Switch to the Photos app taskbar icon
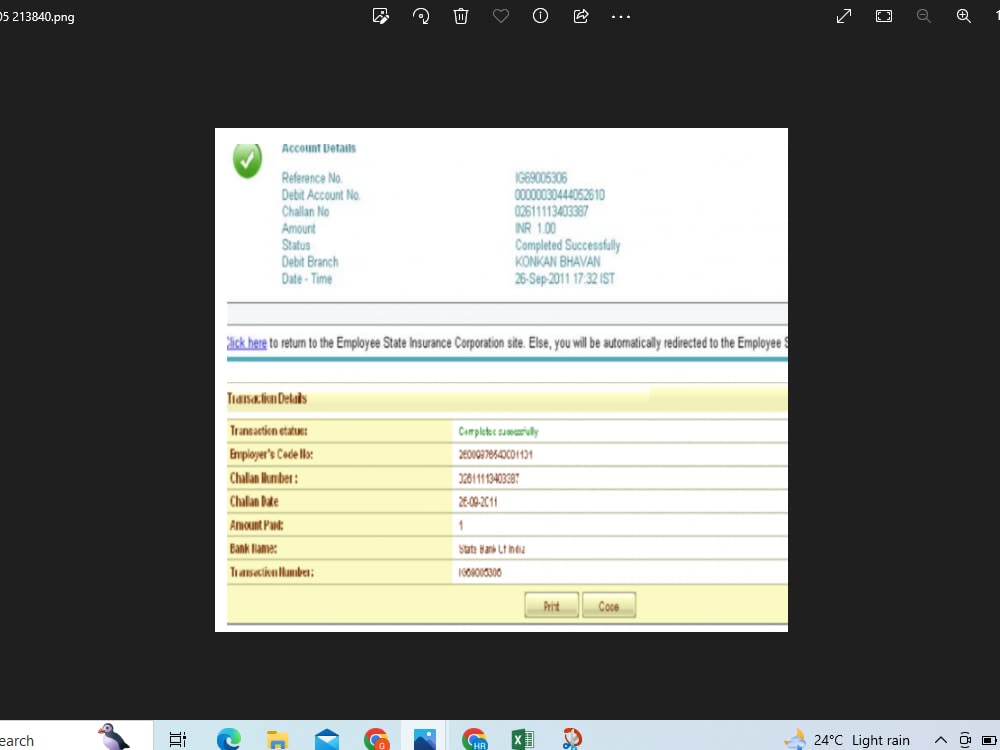Viewport: 1000px width, 750px height. point(425,739)
